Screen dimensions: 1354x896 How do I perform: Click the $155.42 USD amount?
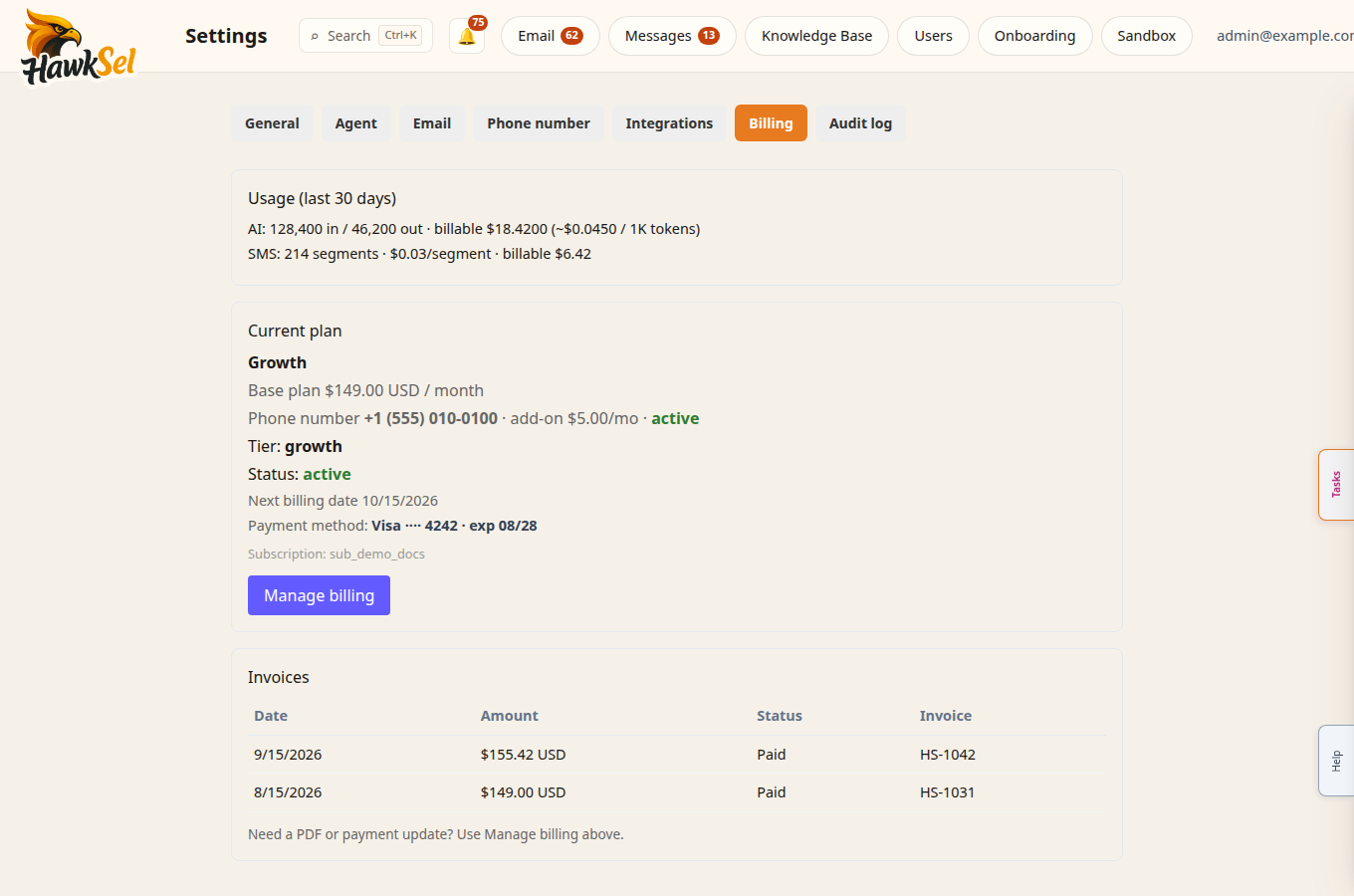[x=523, y=755]
